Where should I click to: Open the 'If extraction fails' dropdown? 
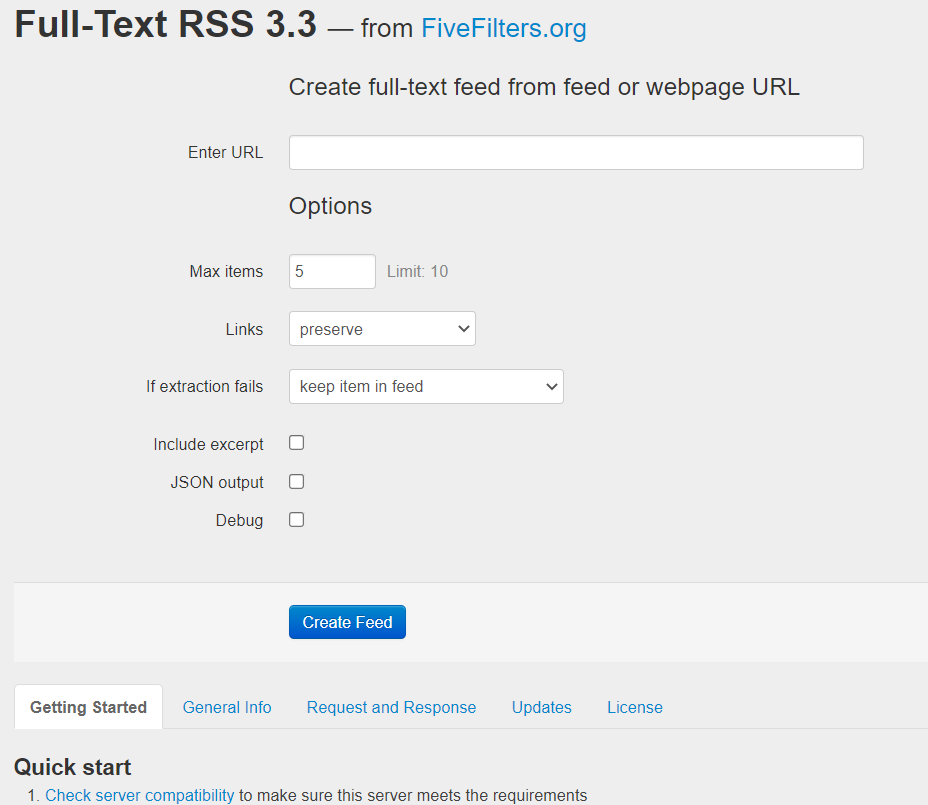coord(426,387)
